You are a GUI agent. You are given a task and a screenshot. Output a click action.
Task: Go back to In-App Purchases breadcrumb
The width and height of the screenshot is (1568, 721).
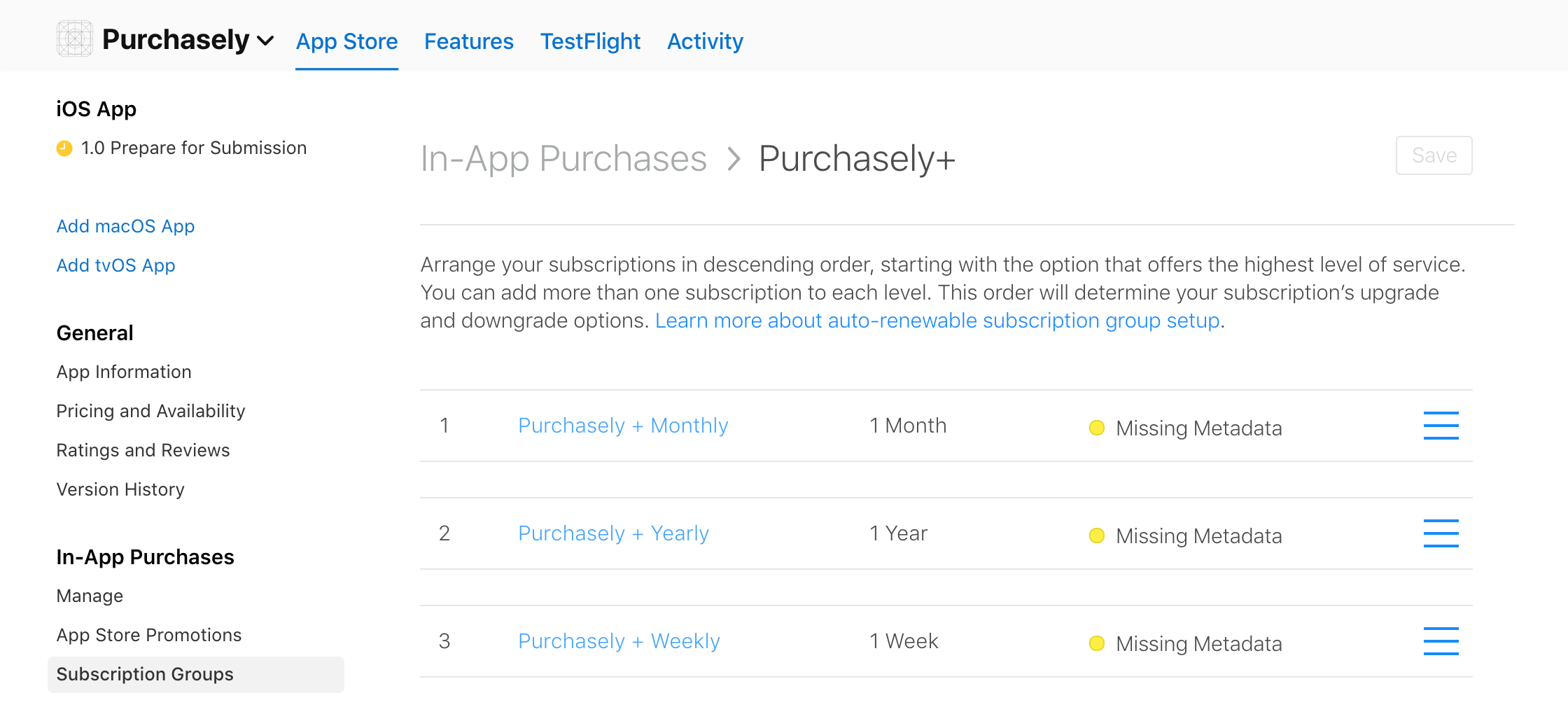(563, 158)
